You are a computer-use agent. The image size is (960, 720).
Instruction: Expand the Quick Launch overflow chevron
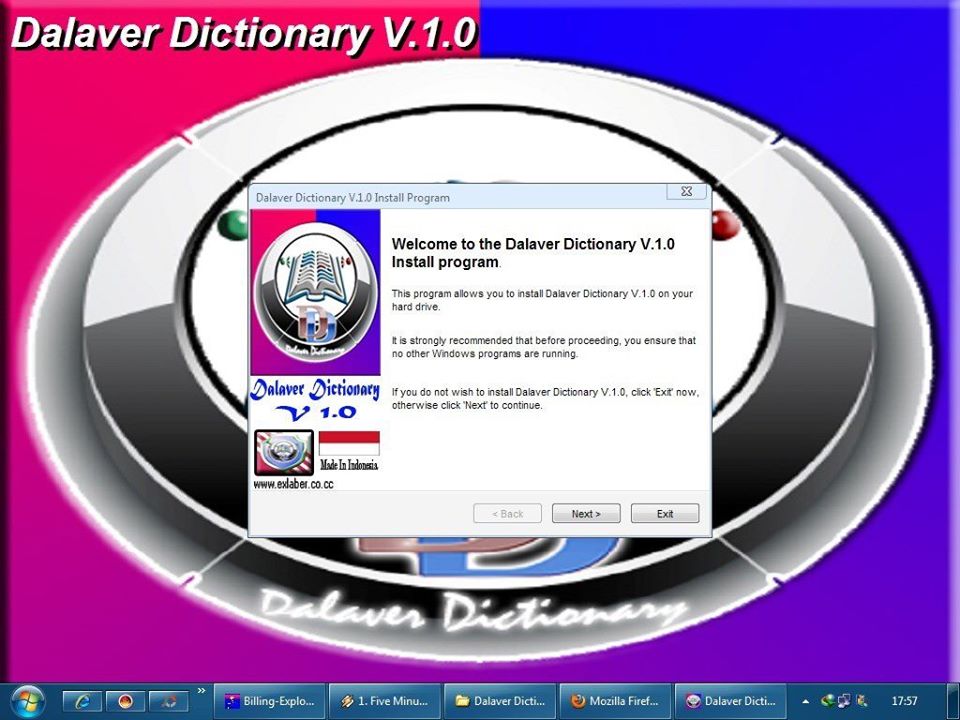201,691
